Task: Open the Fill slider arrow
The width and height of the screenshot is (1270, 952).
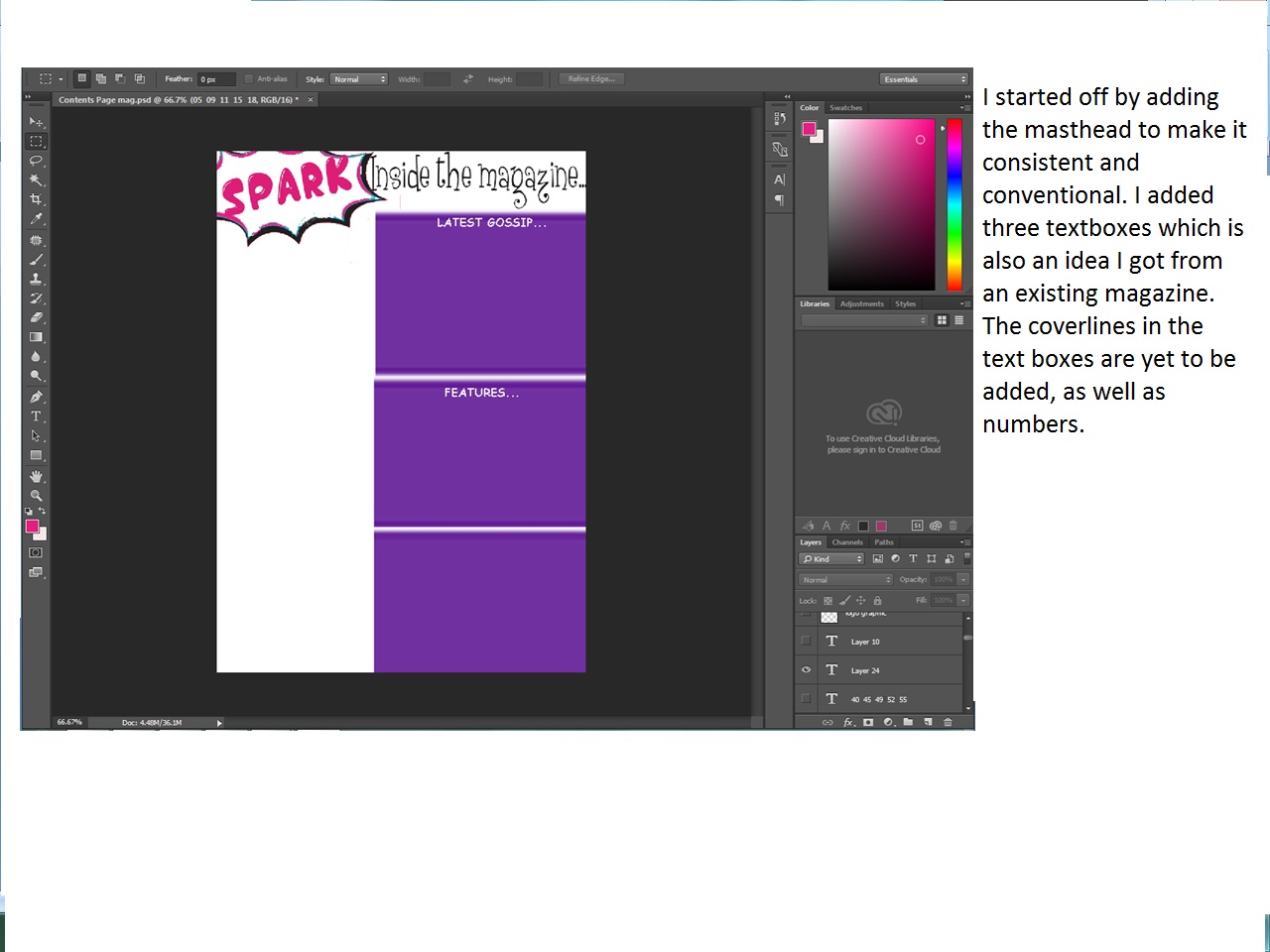Action: (963, 601)
